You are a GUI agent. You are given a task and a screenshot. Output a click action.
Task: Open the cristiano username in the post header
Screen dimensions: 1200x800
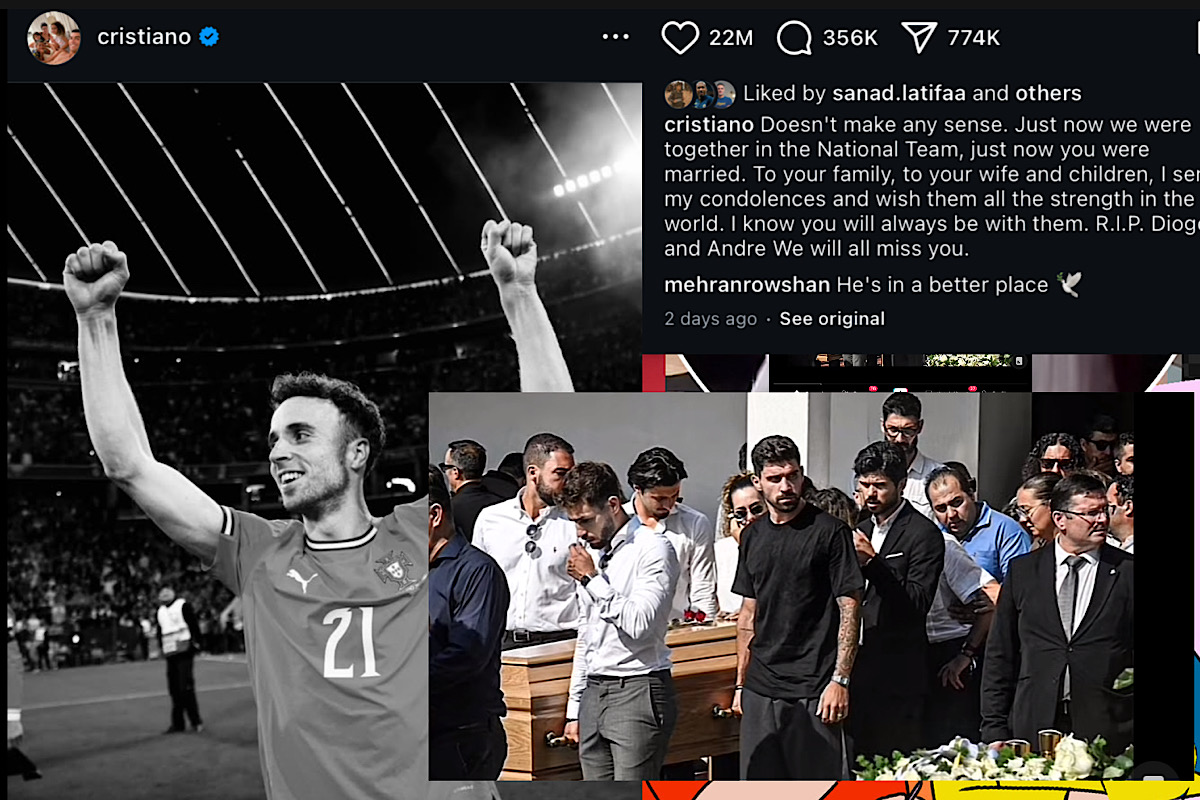(x=144, y=37)
